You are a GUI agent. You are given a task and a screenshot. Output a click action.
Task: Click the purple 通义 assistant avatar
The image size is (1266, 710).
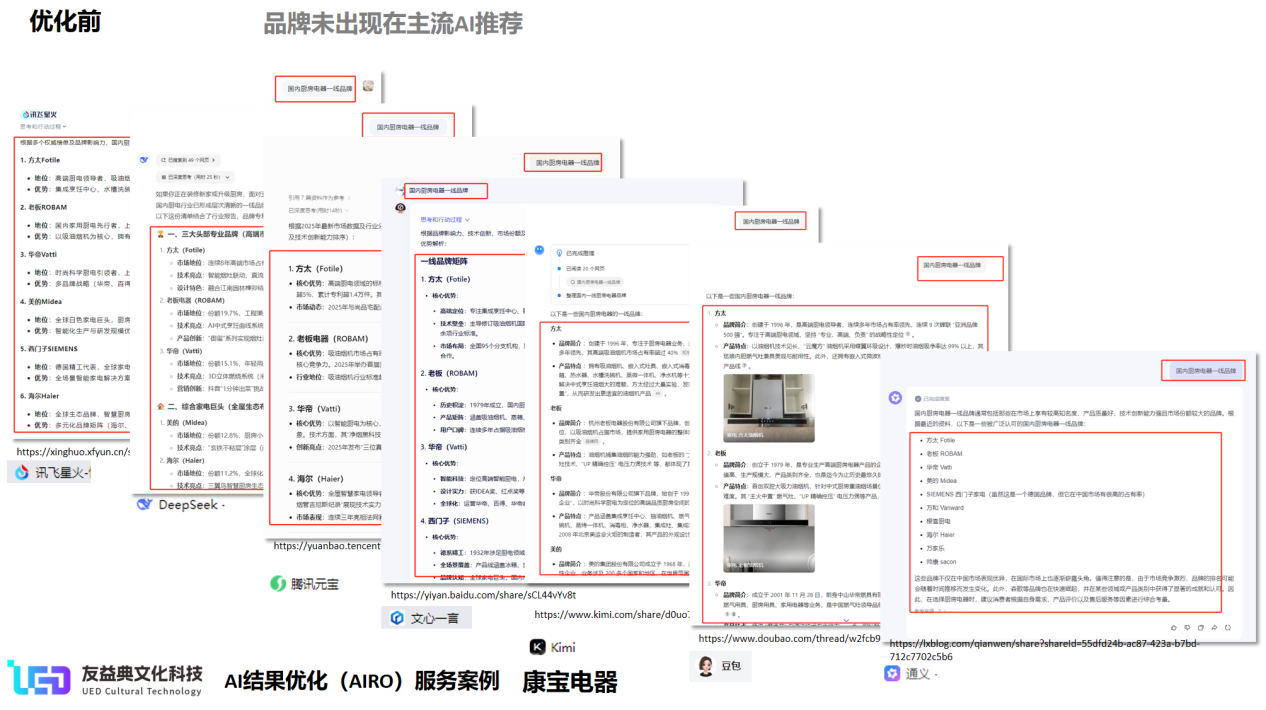[x=896, y=397]
